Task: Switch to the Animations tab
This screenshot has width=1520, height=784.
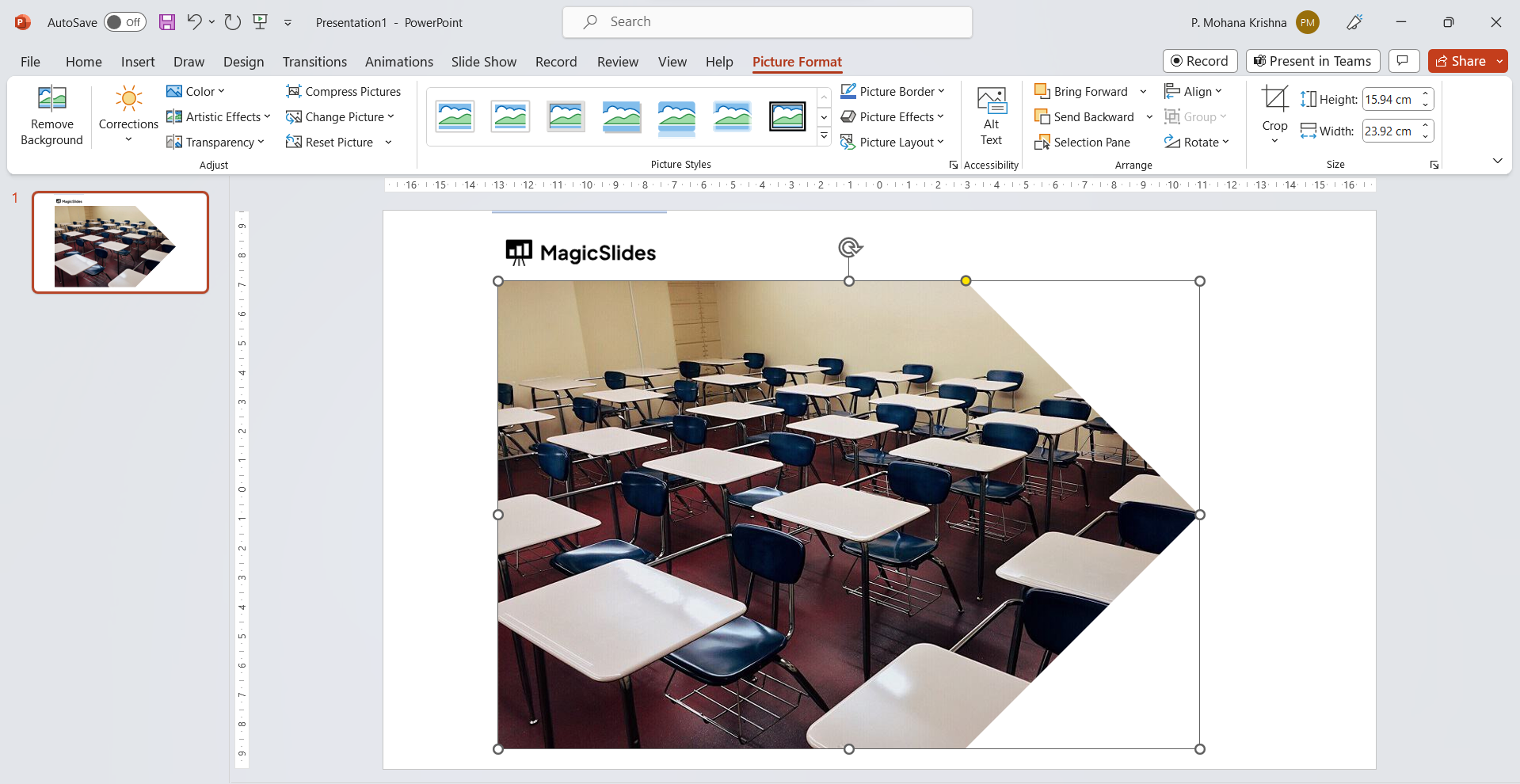Action: [x=399, y=62]
